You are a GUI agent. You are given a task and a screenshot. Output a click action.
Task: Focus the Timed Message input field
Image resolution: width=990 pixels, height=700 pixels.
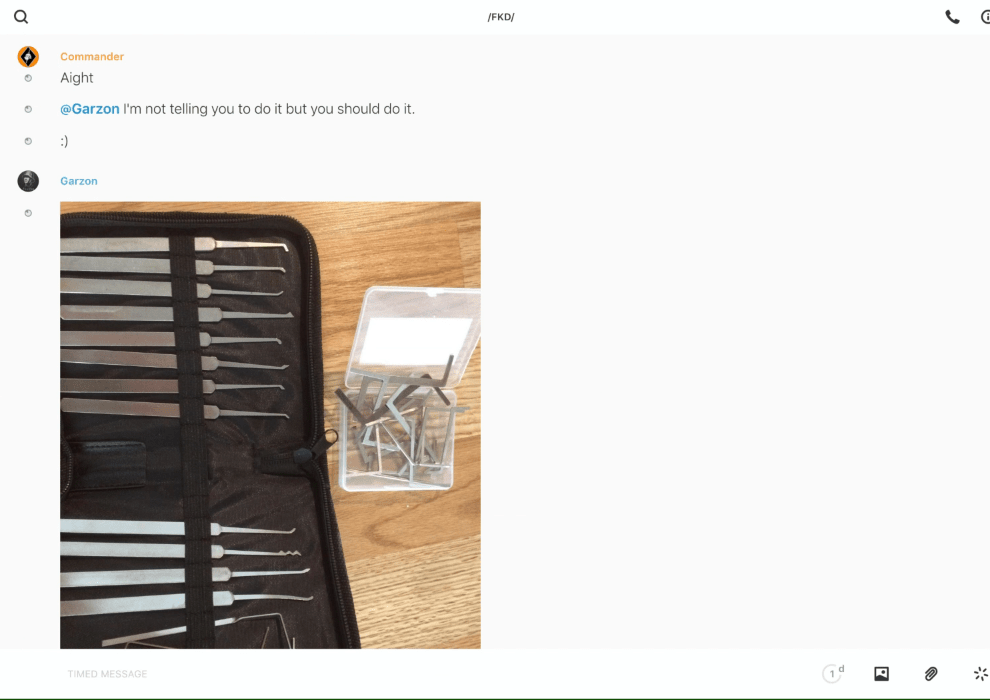pos(436,673)
